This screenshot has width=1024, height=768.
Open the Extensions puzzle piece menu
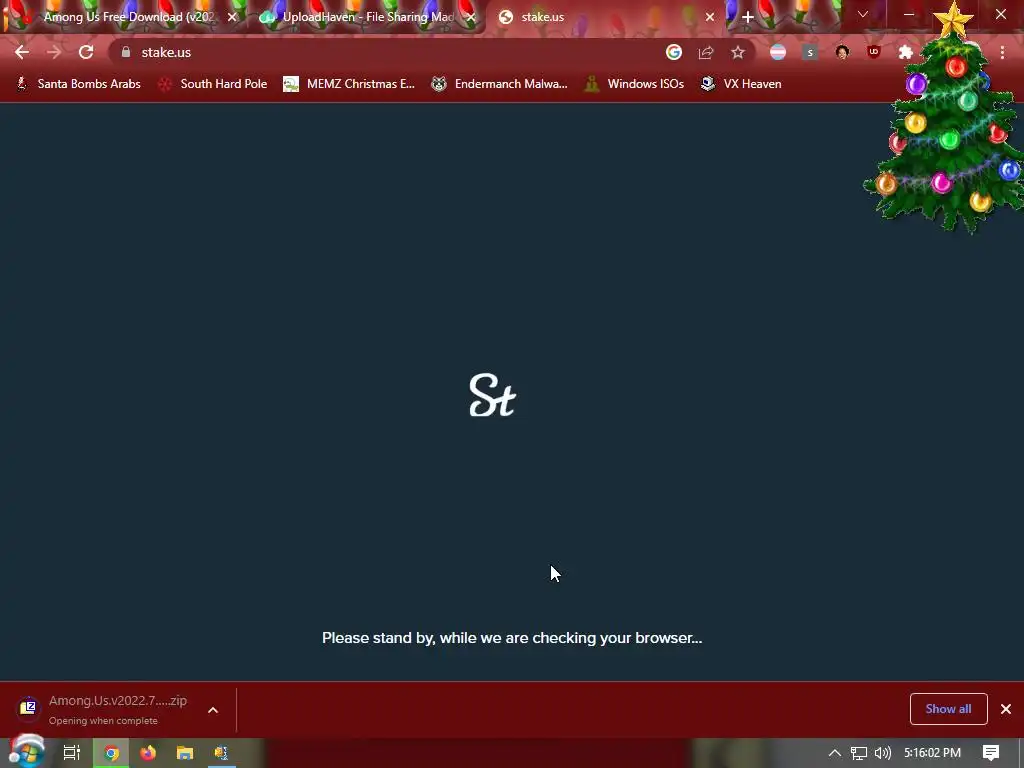pos(906,52)
